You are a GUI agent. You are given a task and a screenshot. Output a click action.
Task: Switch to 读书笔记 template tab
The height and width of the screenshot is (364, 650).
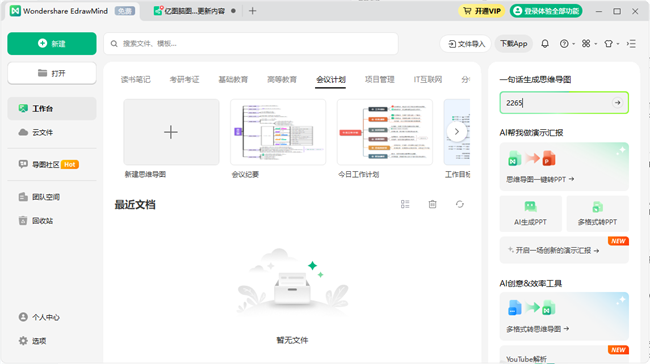click(136, 80)
